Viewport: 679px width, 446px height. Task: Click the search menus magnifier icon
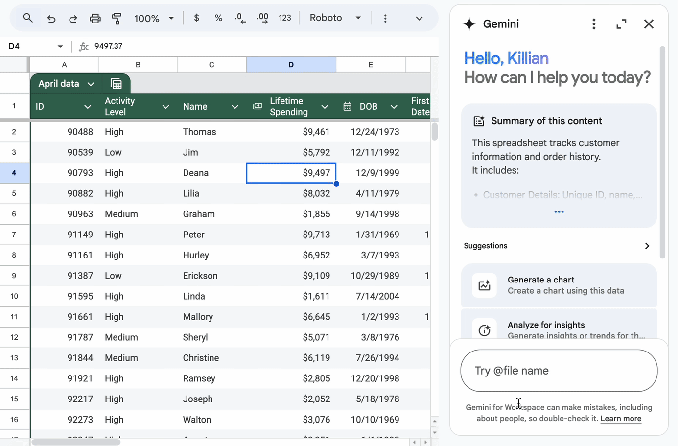click(x=27, y=18)
